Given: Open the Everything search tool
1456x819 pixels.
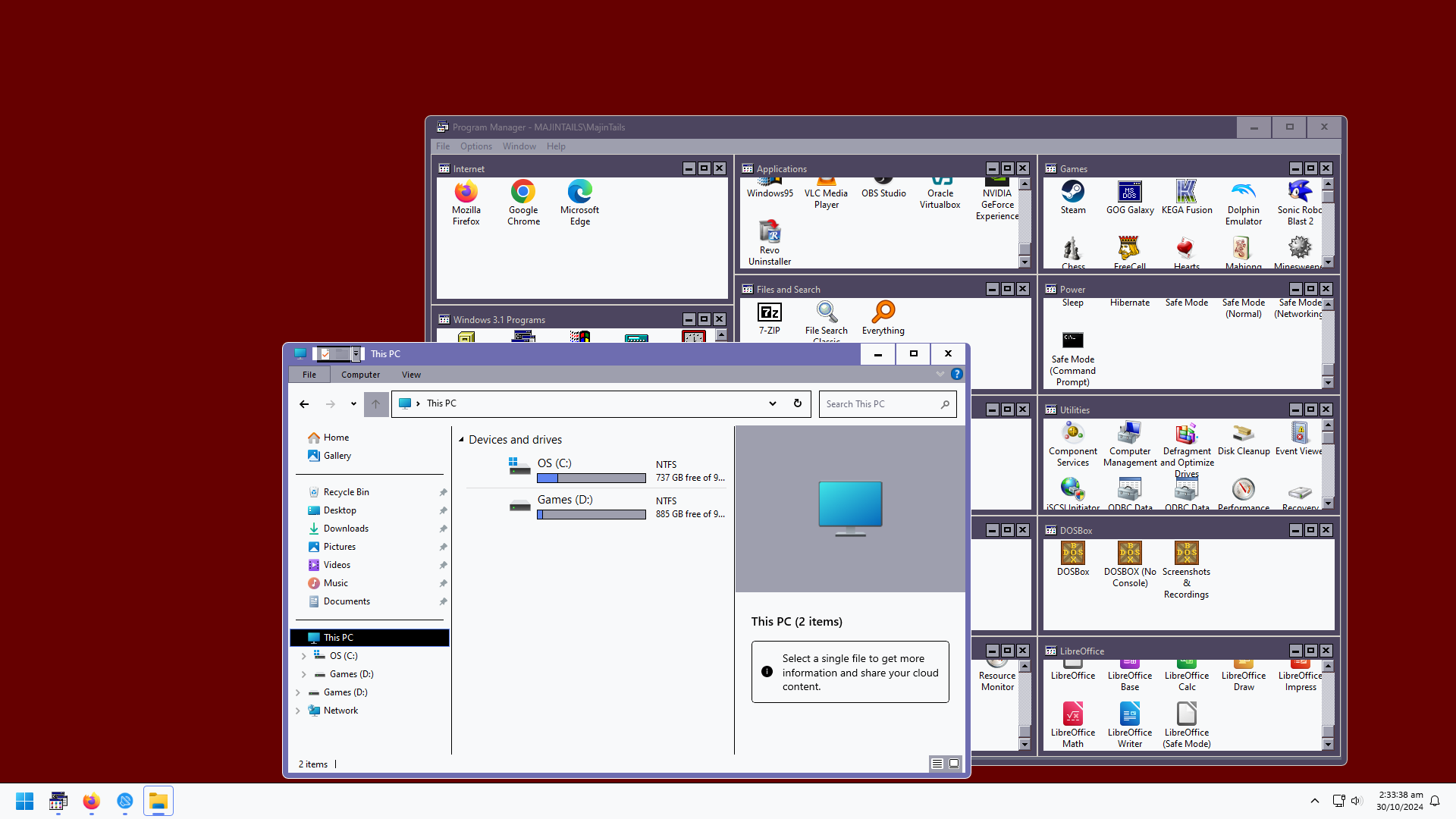Looking at the screenshot, I should [883, 313].
